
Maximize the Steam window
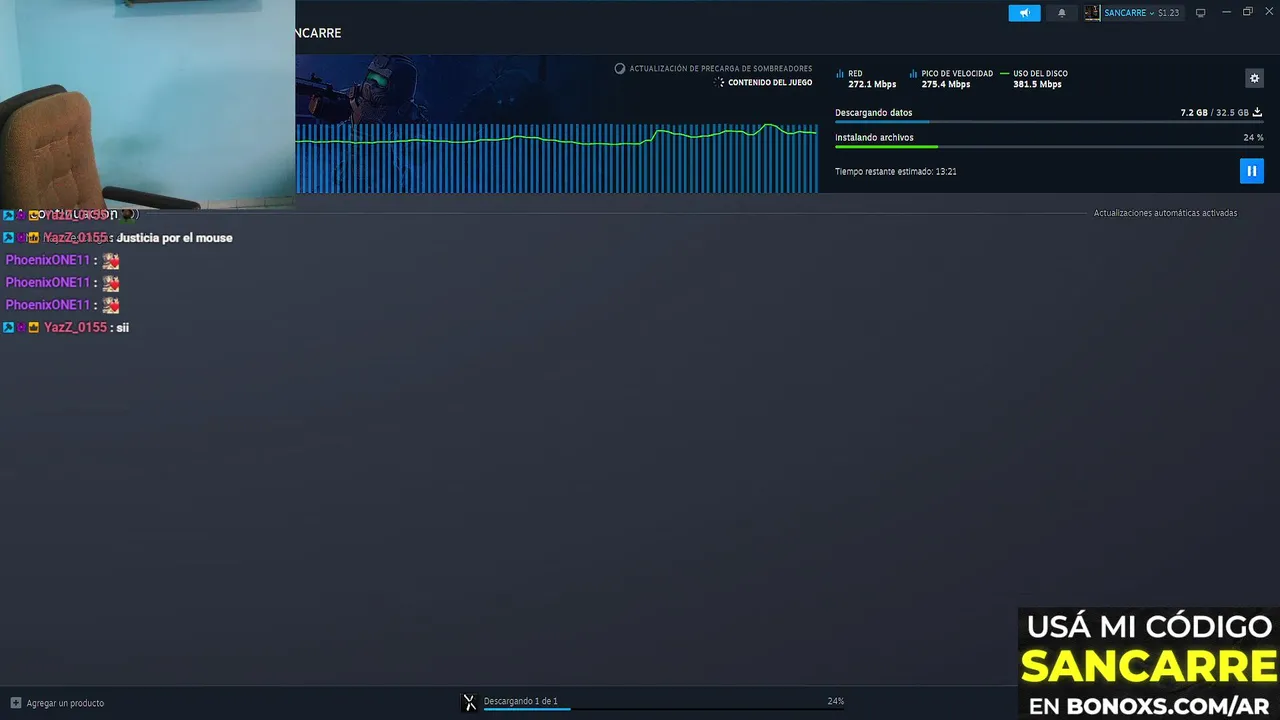(1248, 12)
